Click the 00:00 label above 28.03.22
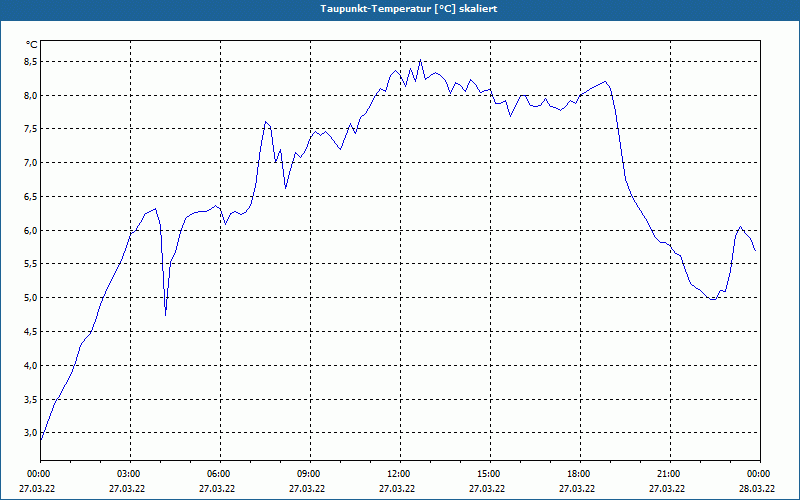Image resolution: width=800 pixels, height=500 pixels. click(760, 474)
